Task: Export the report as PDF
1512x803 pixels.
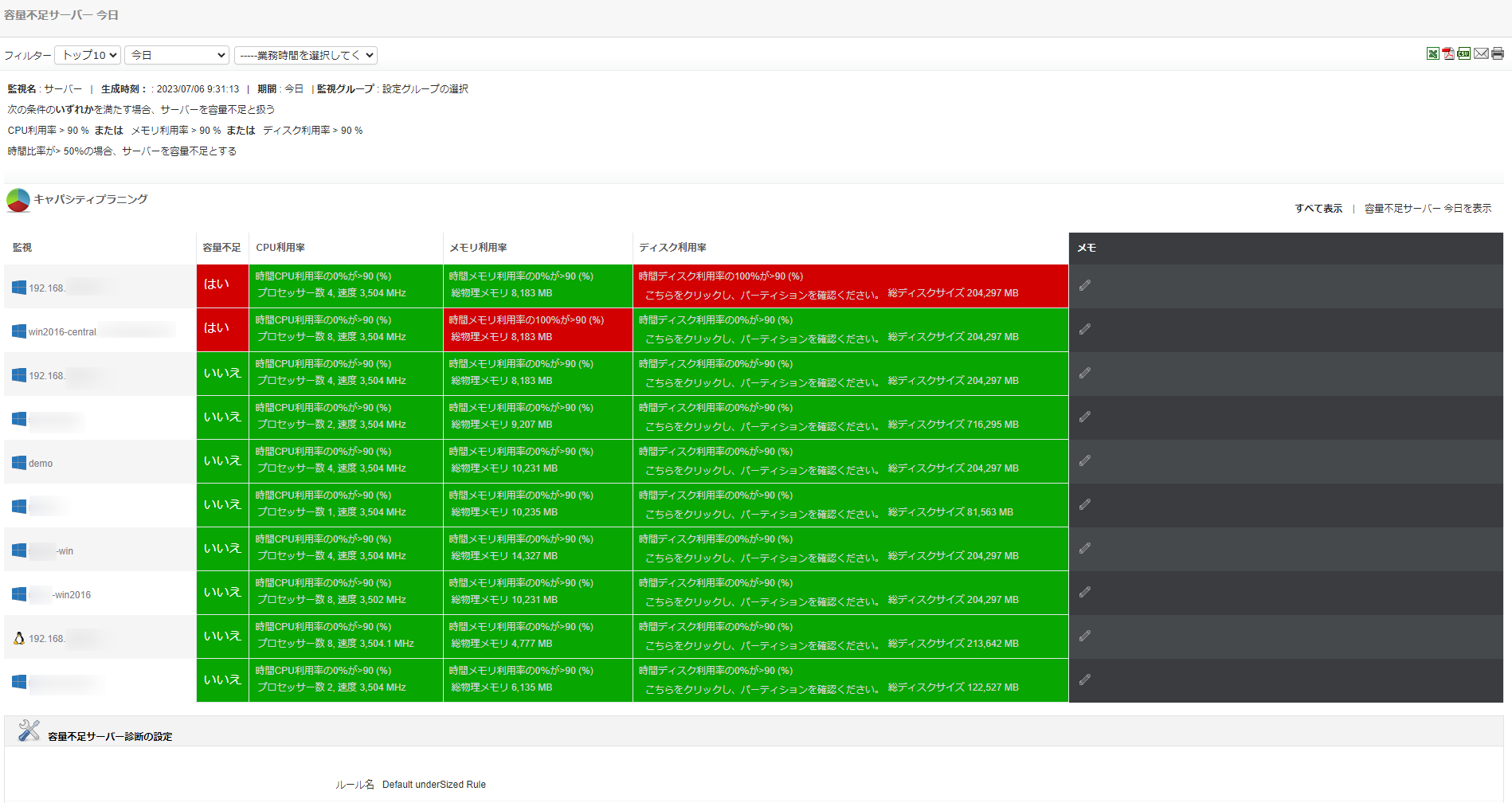Action: [x=1448, y=54]
